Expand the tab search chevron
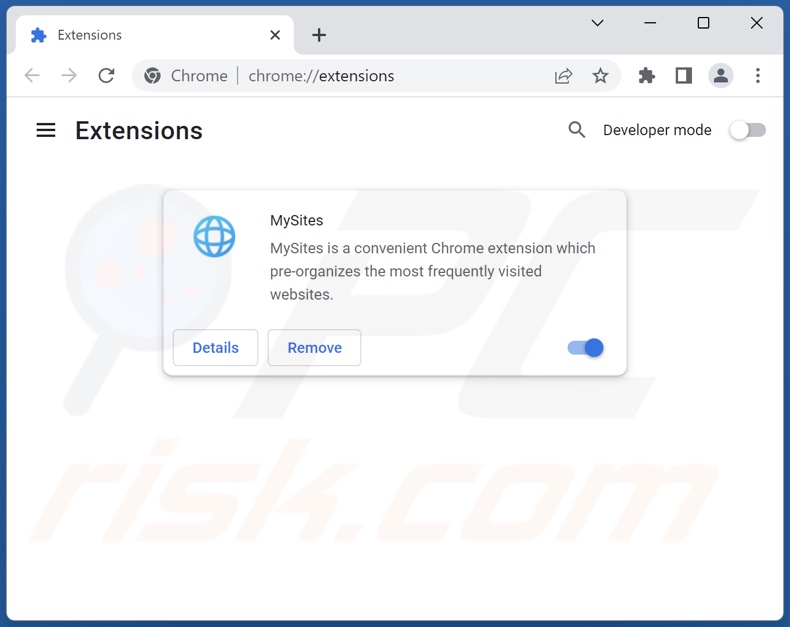The width and height of the screenshot is (790, 627). (x=598, y=23)
